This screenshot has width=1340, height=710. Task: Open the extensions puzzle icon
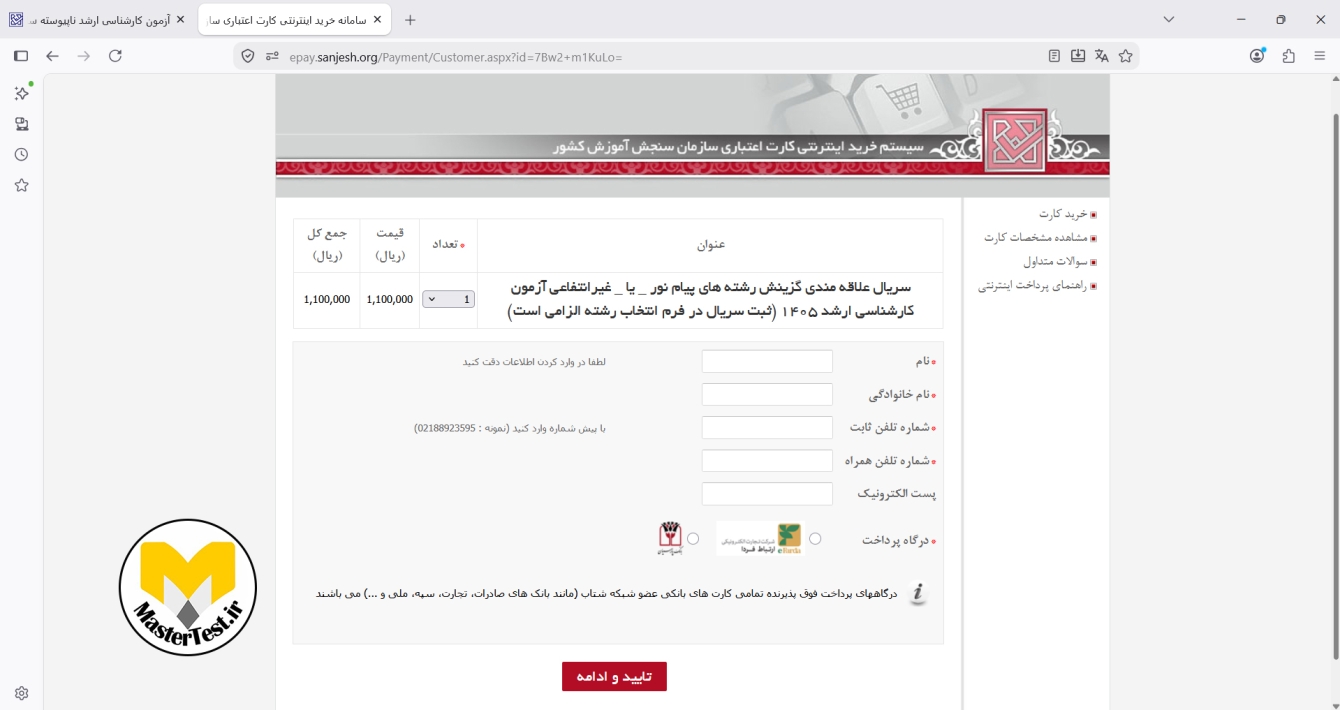click(x=1289, y=56)
